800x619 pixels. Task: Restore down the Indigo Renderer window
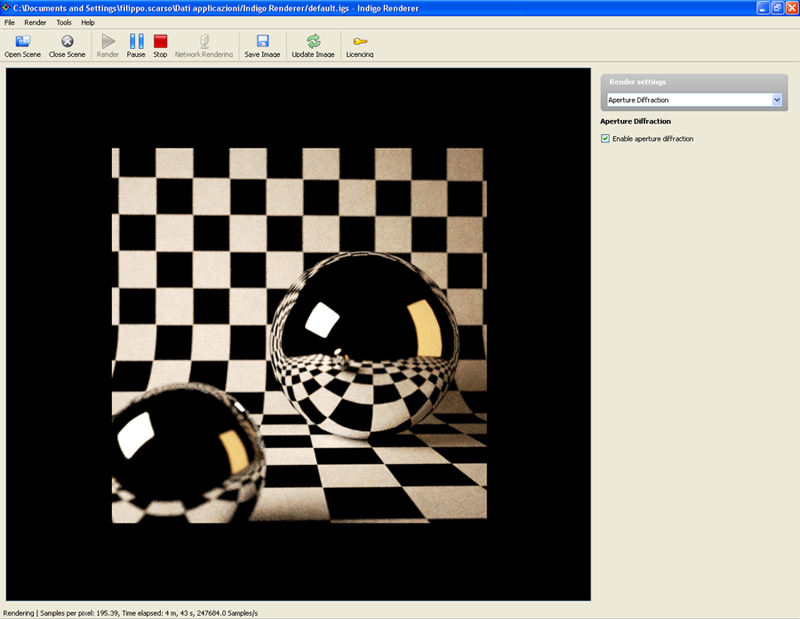click(776, 7)
